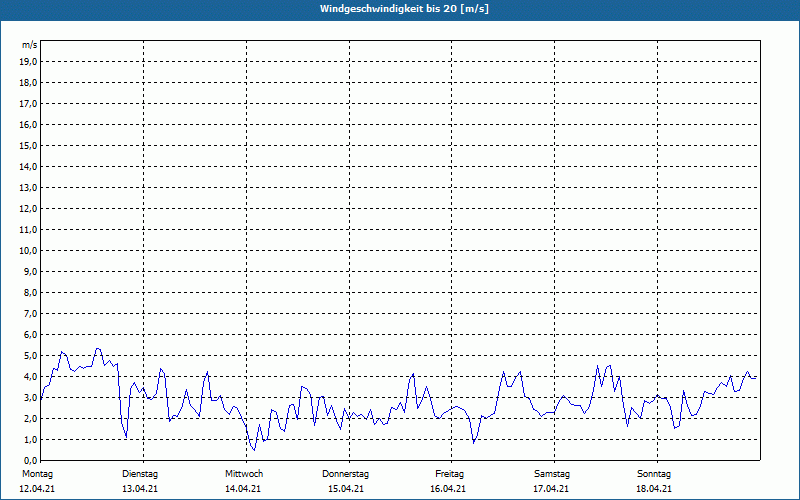The width and height of the screenshot is (800, 500).
Task: Click the '19,0' y-axis label
Action: [x=28, y=62]
